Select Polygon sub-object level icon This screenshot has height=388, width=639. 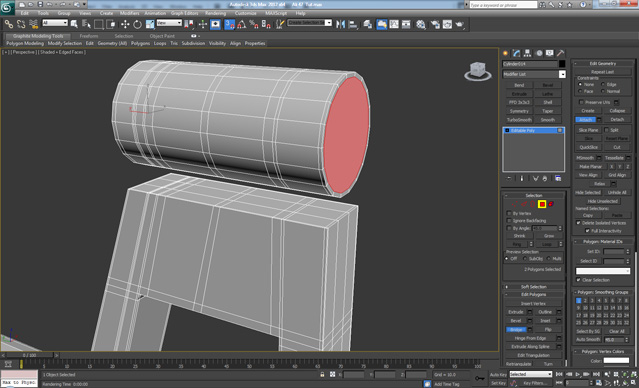click(x=542, y=204)
